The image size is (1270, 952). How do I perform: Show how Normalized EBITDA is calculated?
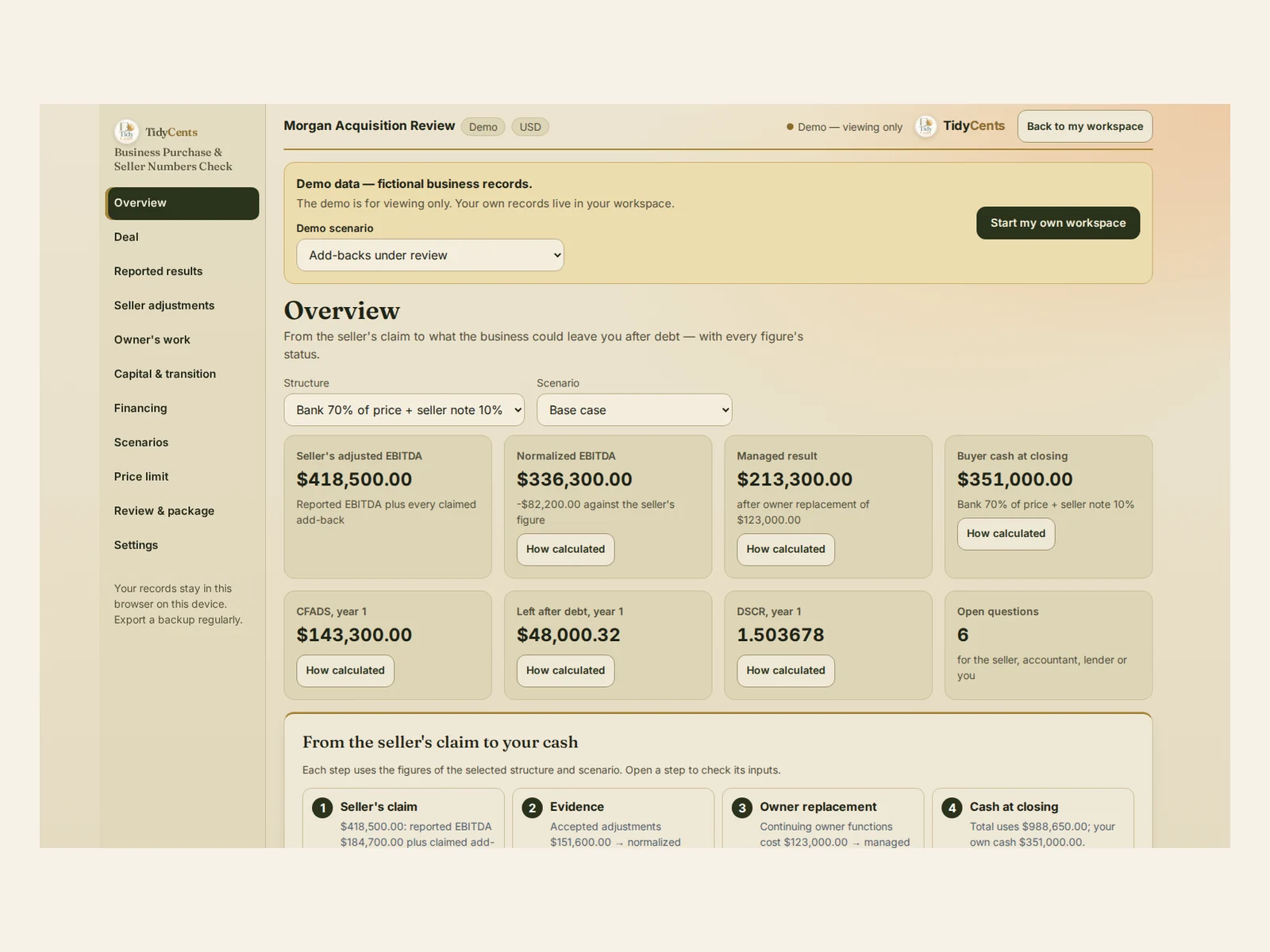(x=565, y=550)
